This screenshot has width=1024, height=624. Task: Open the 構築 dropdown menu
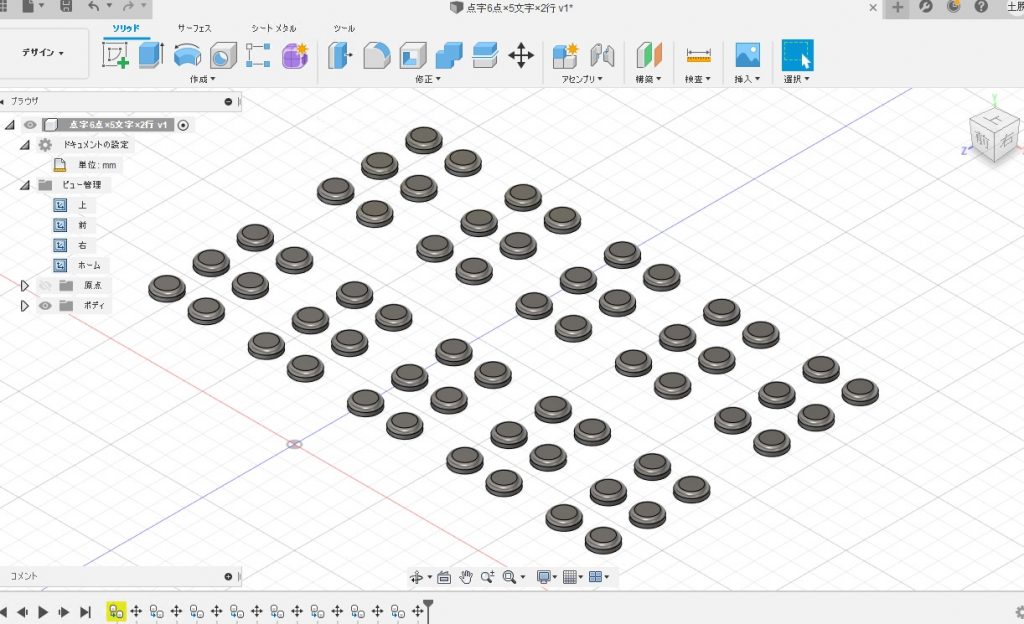point(648,79)
